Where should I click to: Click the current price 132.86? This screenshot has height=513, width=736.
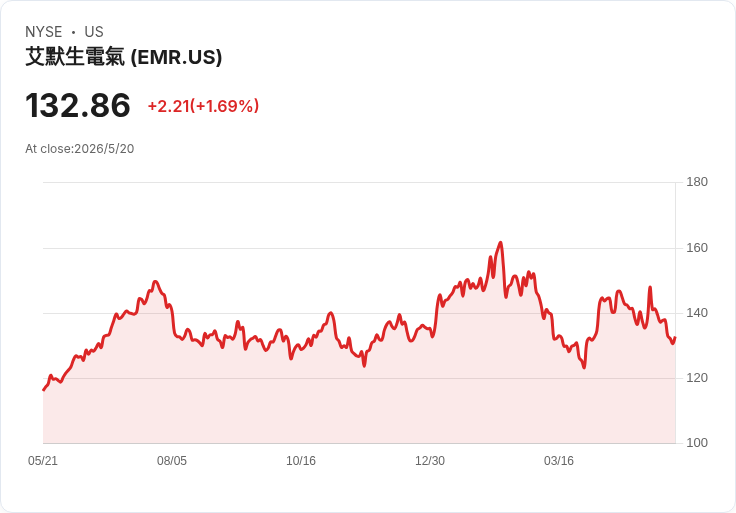coord(78,105)
